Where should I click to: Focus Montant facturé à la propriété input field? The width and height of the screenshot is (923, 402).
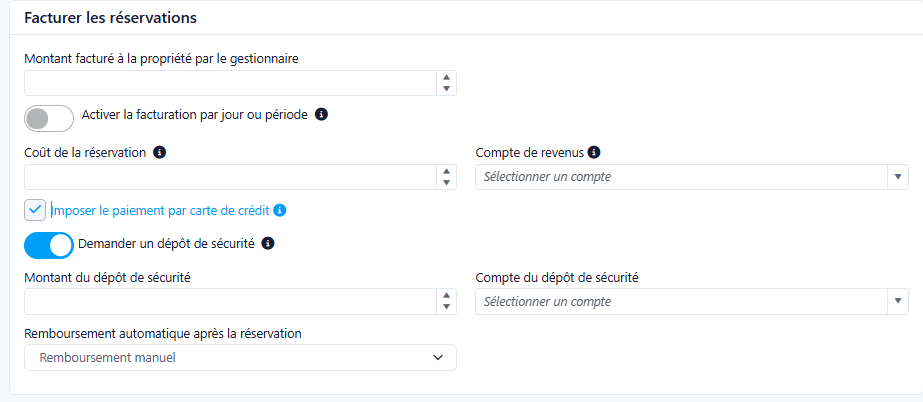coord(230,83)
